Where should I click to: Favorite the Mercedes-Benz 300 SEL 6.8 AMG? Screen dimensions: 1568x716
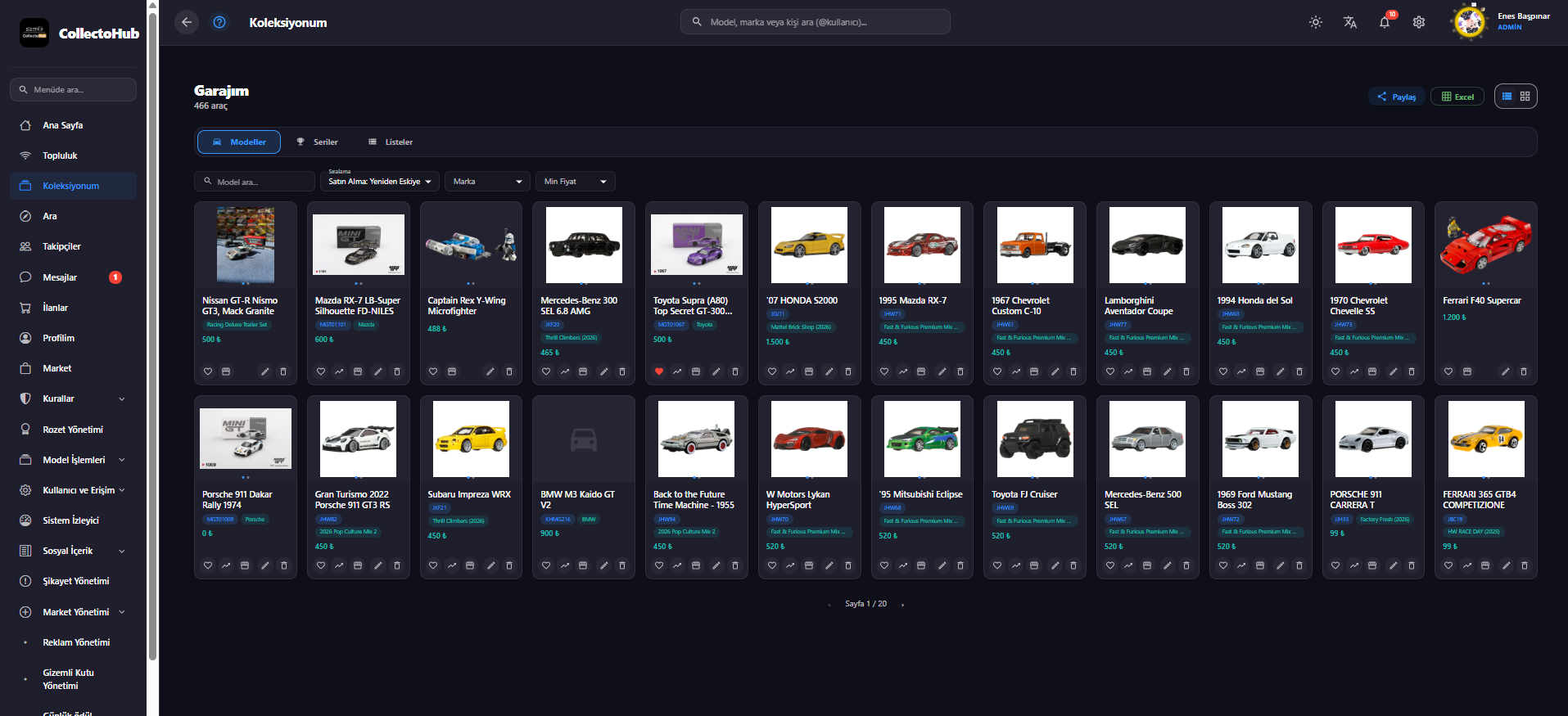pos(546,372)
